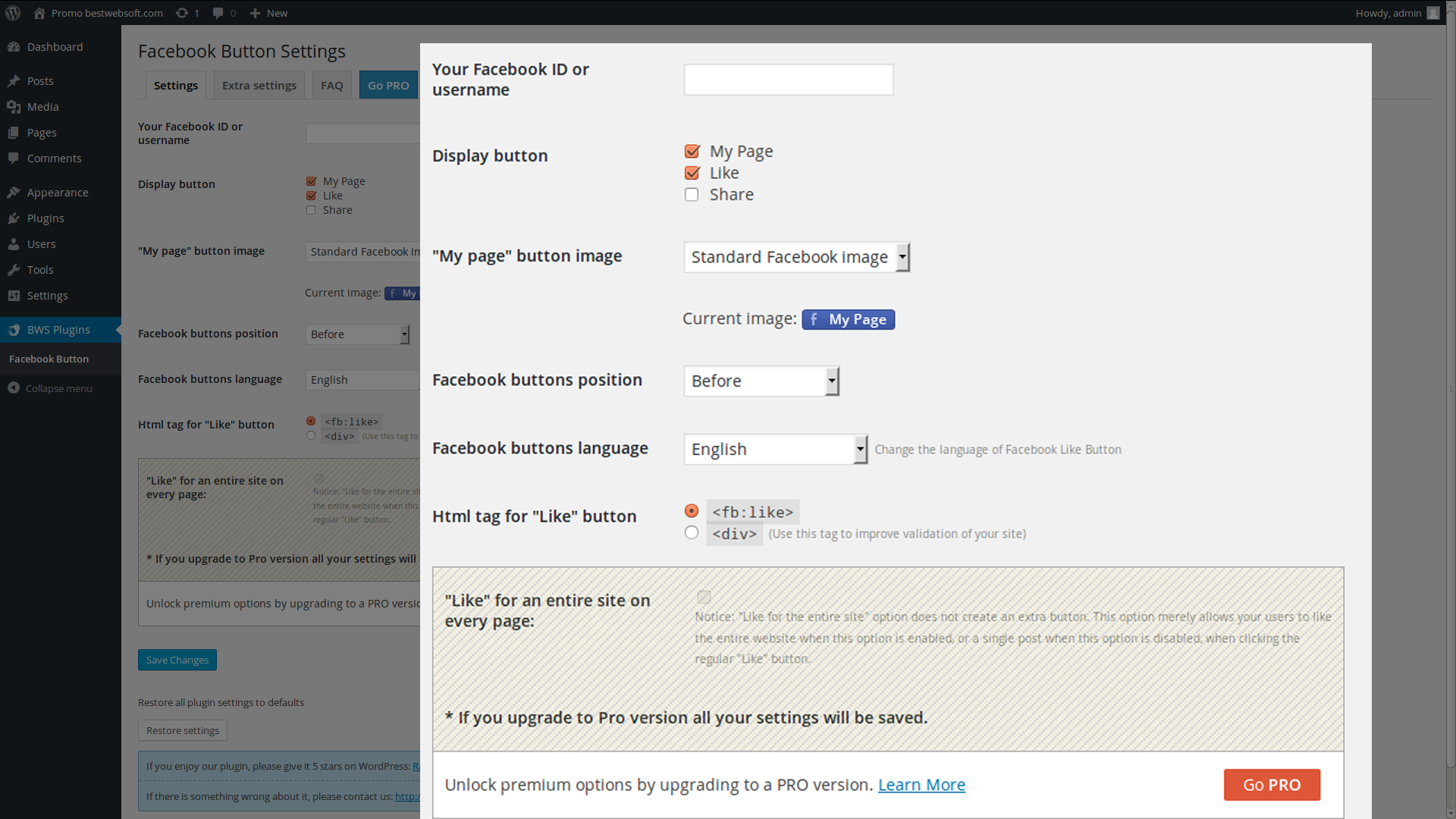Viewport: 1456px width, 819px height.
Task: Open the Before position dropdown in preview
Action: coord(761,381)
